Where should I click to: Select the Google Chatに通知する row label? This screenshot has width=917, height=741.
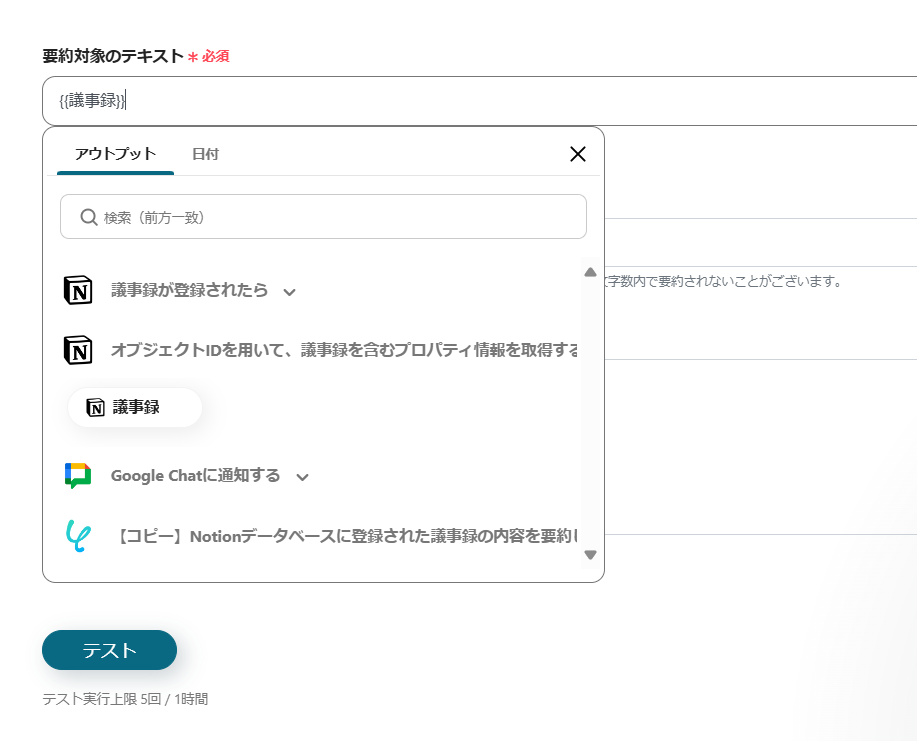(196, 475)
